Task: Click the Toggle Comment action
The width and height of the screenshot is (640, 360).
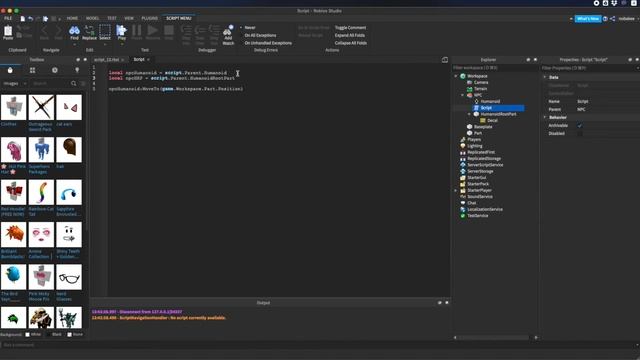Action: [x=350, y=27]
